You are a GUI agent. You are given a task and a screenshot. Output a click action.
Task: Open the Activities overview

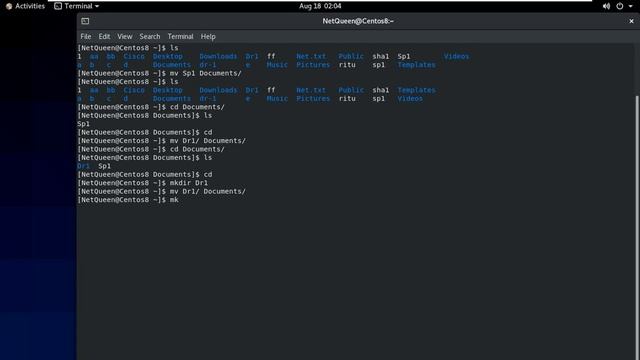(x=25, y=6)
